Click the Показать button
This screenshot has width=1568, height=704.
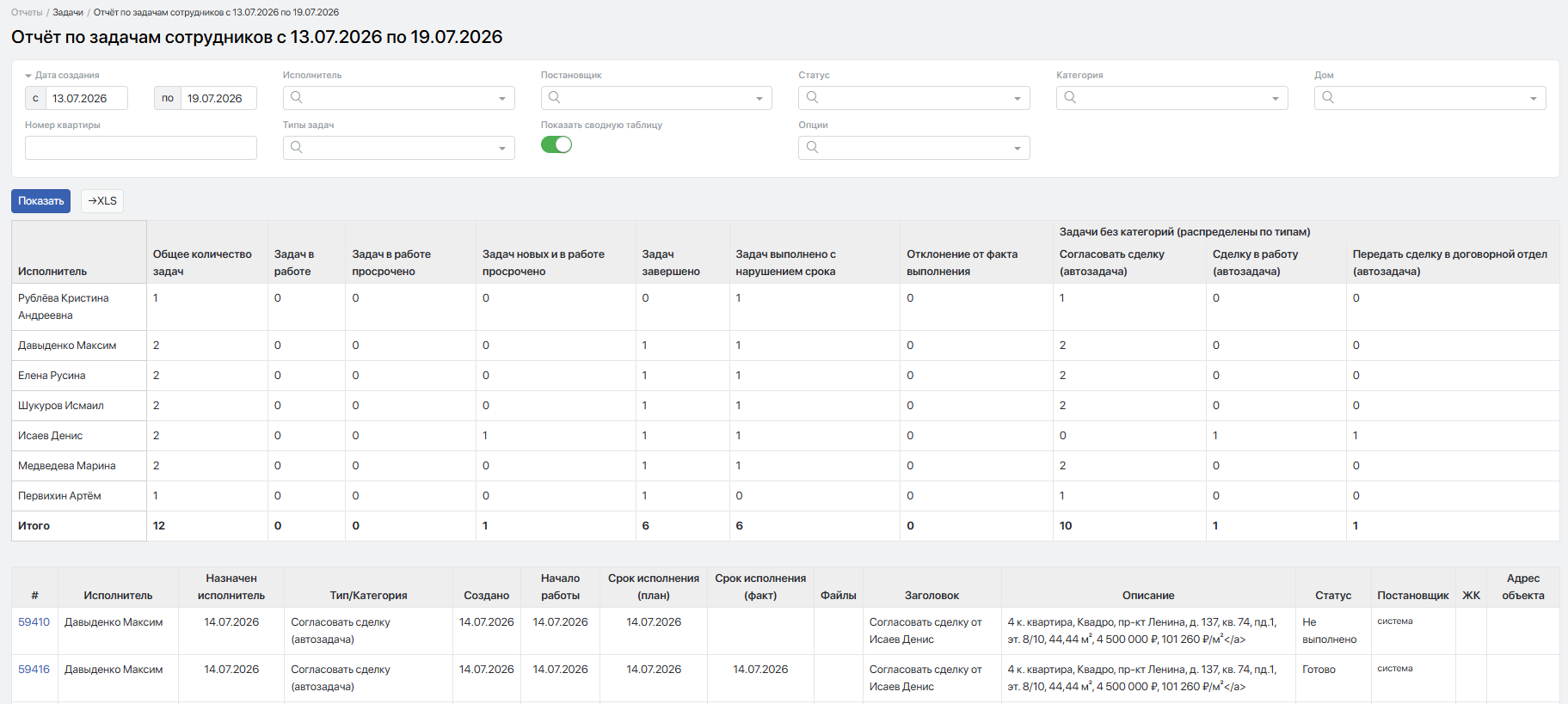tap(41, 201)
